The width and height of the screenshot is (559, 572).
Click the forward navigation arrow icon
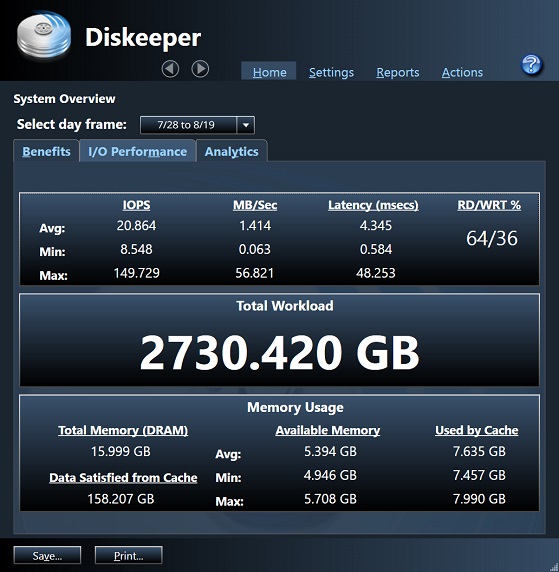[200, 69]
